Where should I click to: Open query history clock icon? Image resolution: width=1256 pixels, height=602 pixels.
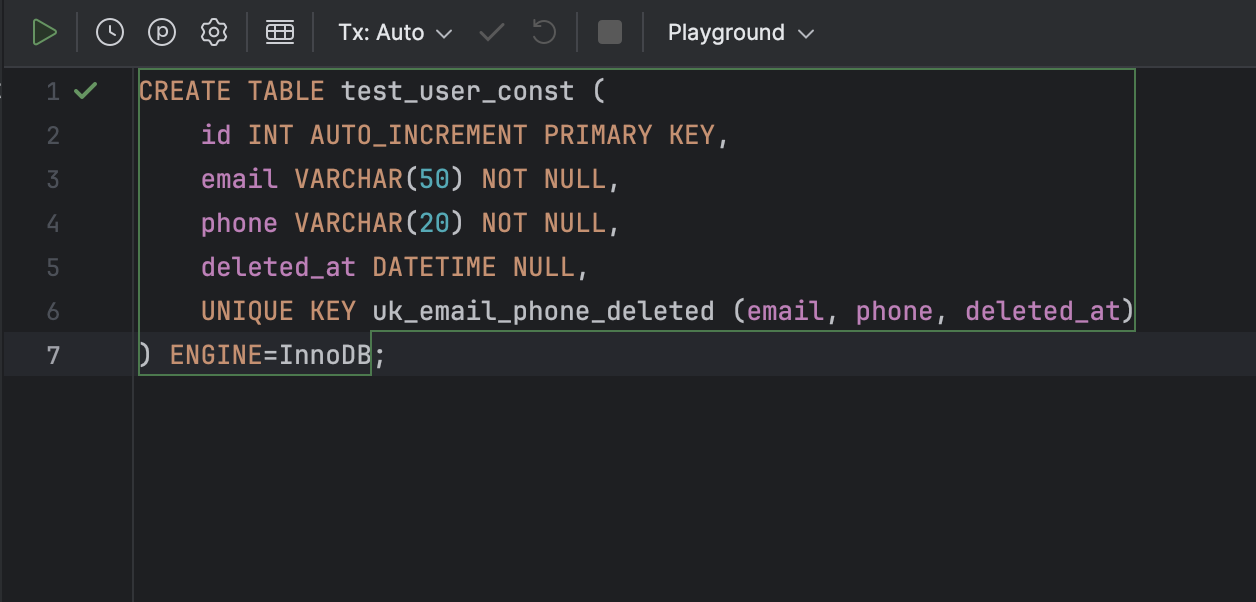(x=110, y=32)
